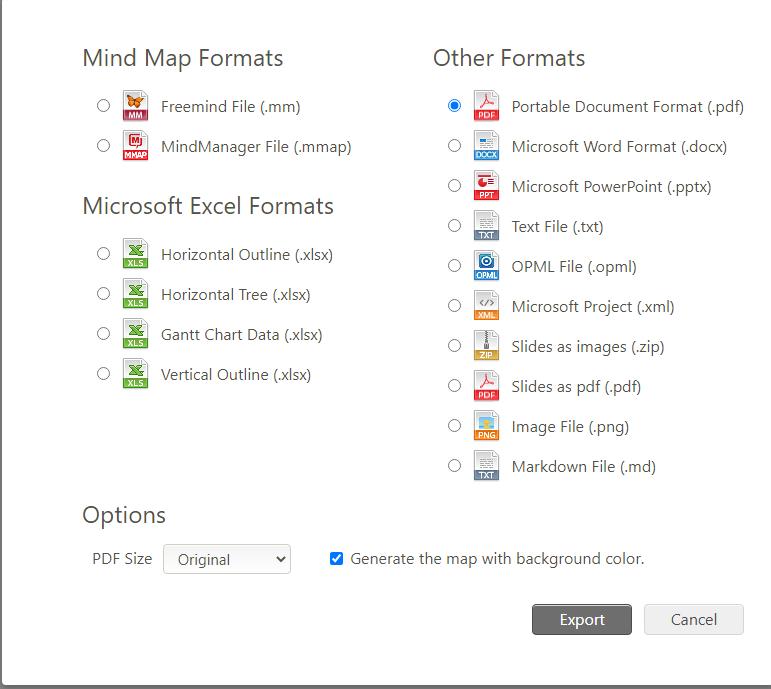Click the Cancel button
771x689 pixels.
pyautogui.click(x=693, y=620)
